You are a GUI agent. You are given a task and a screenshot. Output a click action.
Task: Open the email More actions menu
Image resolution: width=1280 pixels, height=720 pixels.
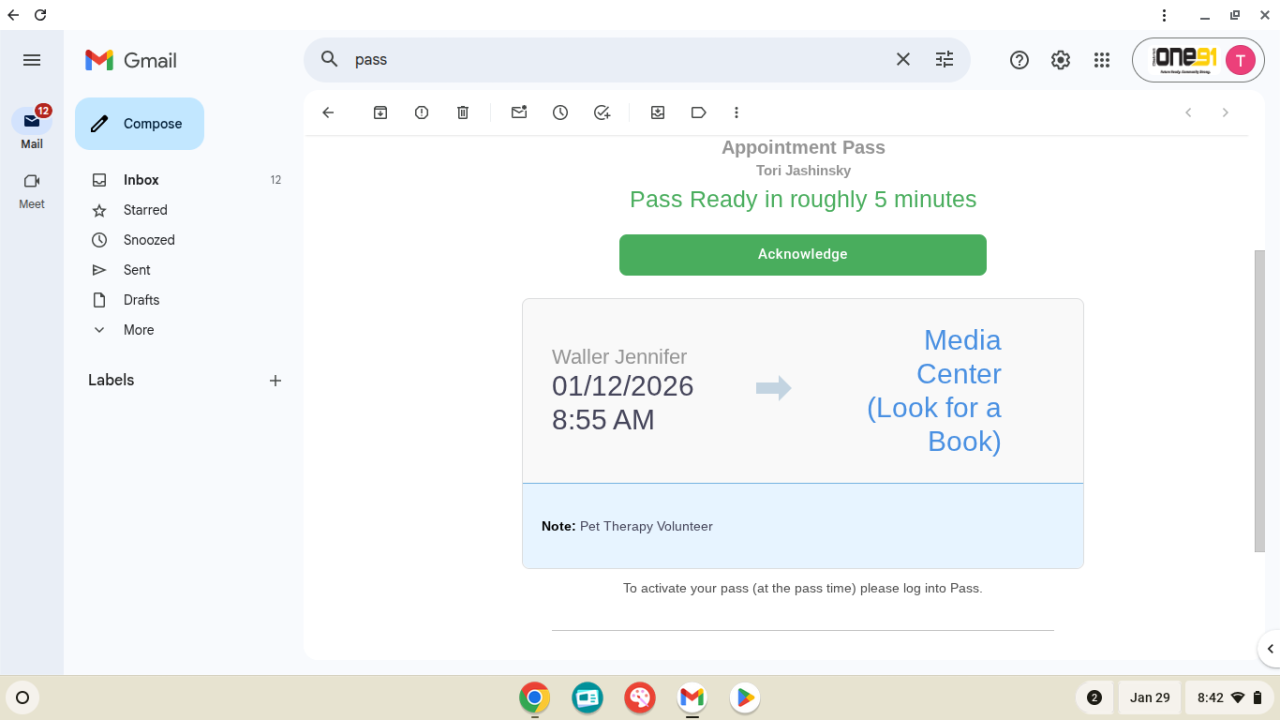[x=736, y=113]
